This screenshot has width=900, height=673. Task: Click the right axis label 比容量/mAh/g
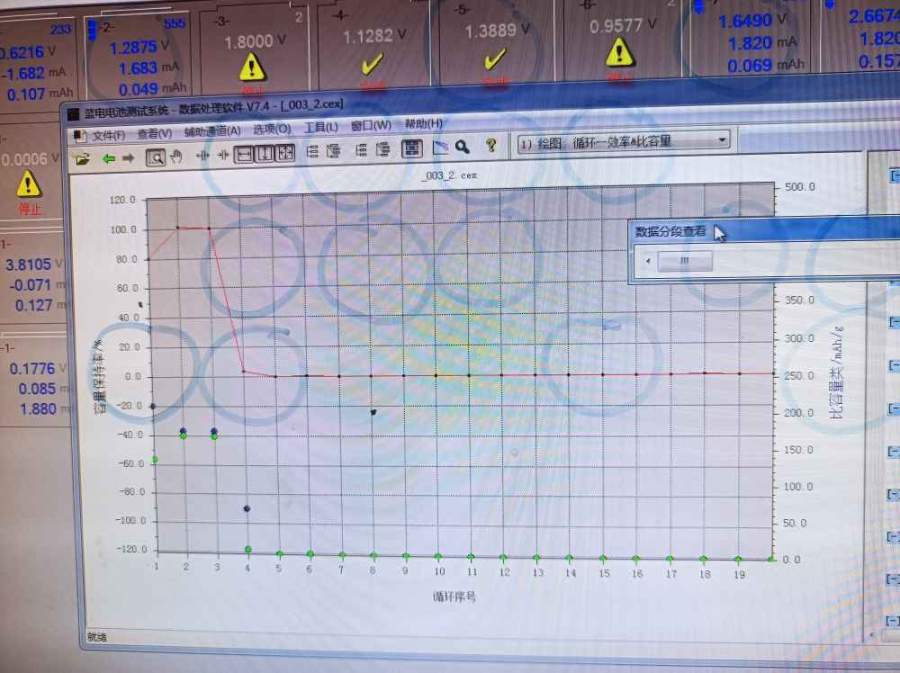pyautogui.click(x=836, y=373)
